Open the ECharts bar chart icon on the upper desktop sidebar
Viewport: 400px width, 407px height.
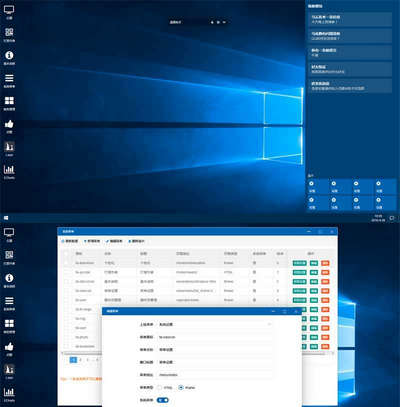point(9,169)
